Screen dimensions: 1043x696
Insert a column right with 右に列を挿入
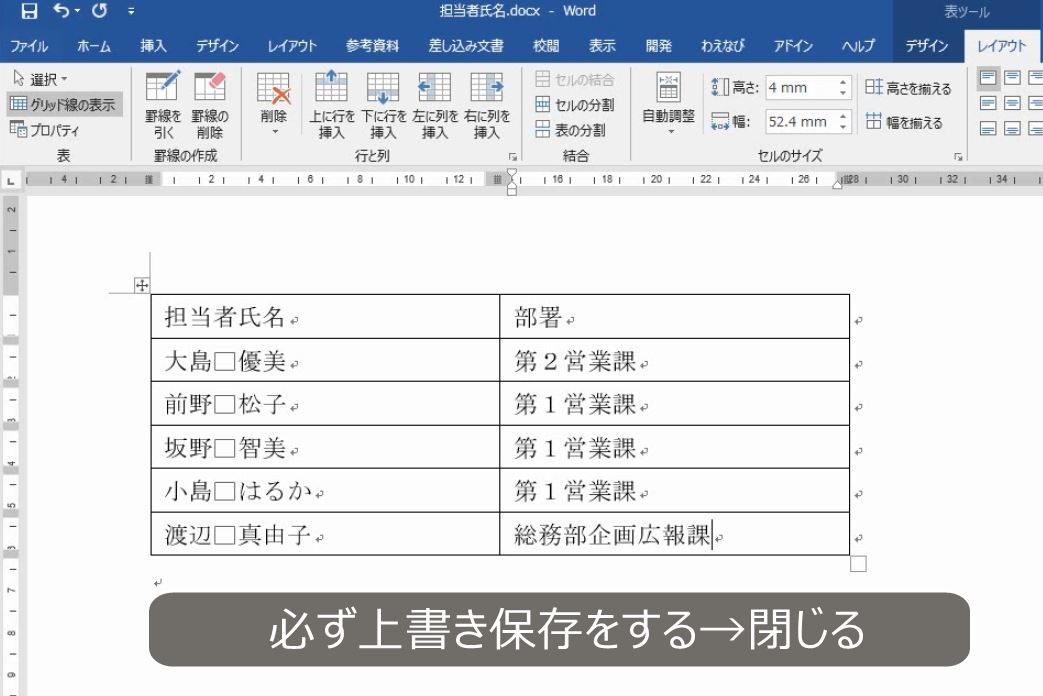[486, 103]
